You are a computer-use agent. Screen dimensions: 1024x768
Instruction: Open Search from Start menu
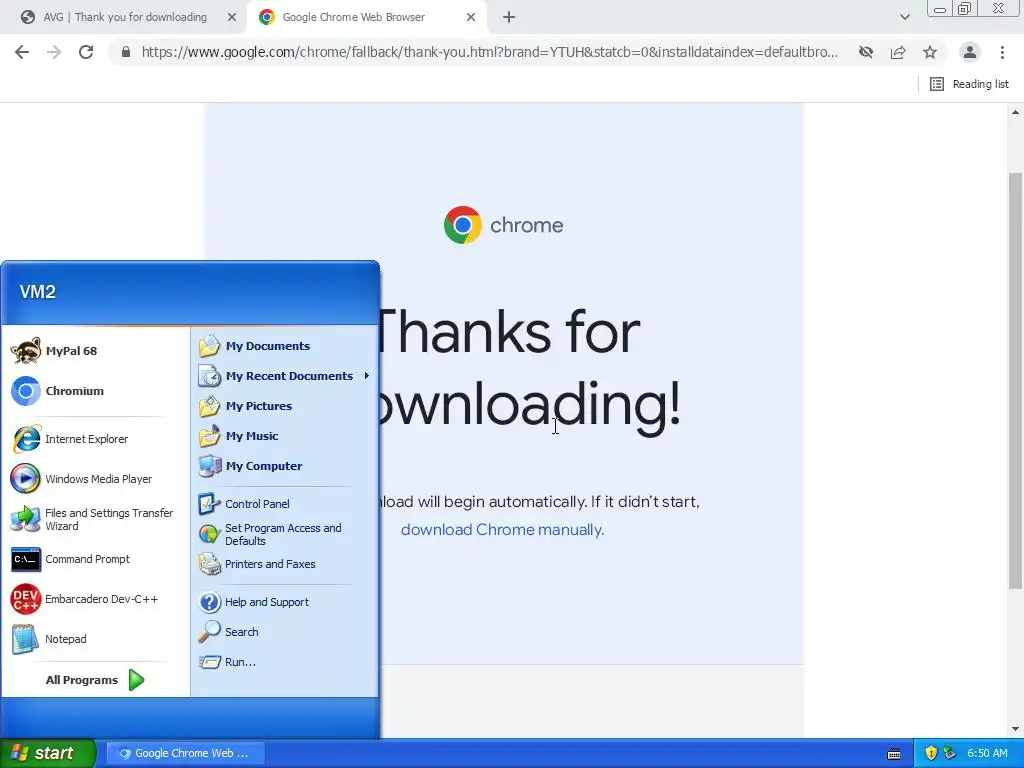pyautogui.click(x=242, y=632)
